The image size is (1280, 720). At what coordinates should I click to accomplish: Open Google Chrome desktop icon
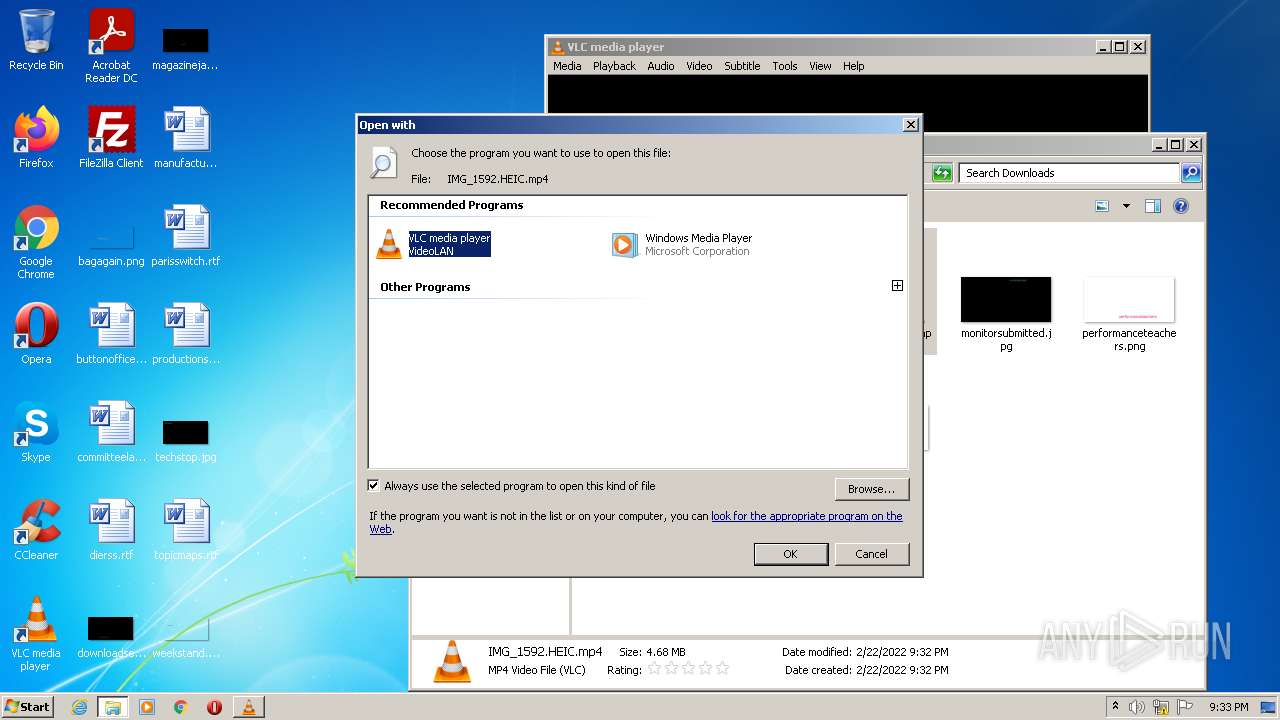pyautogui.click(x=36, y=242)
